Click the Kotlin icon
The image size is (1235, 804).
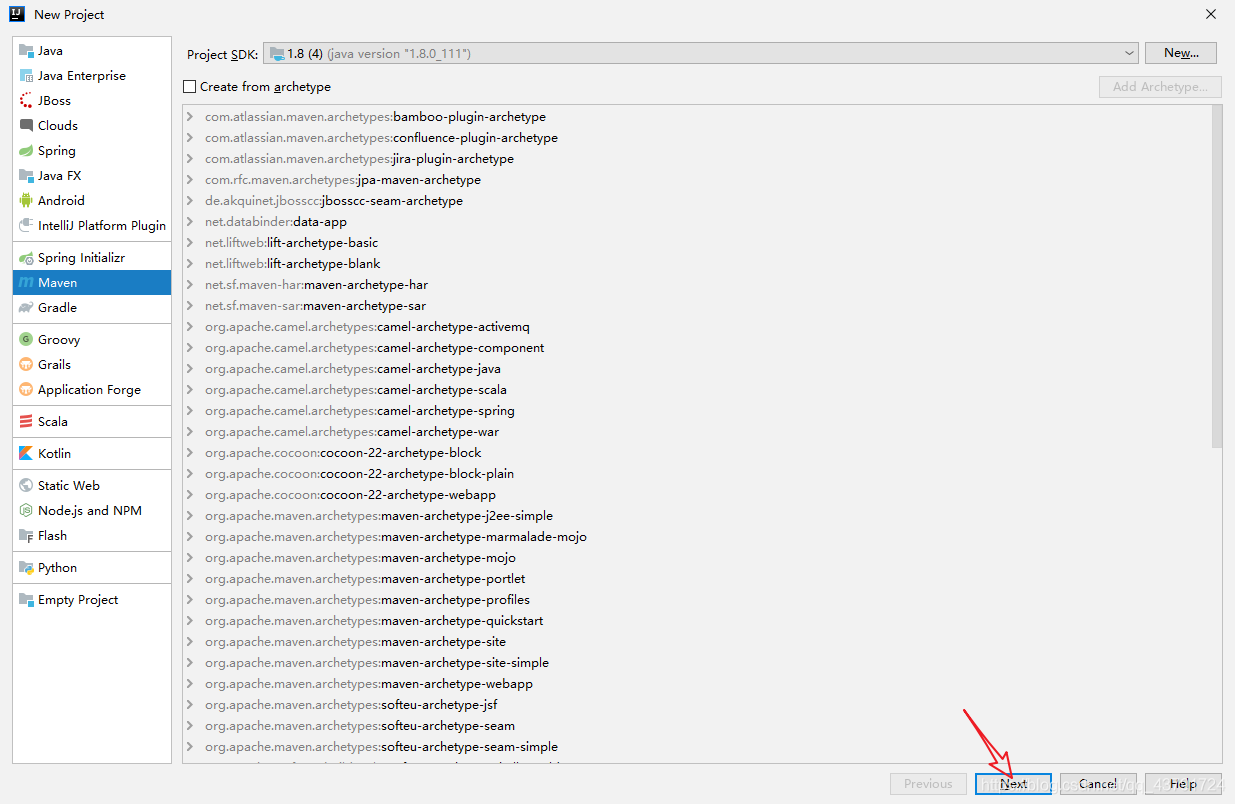[x=26, y=454]
